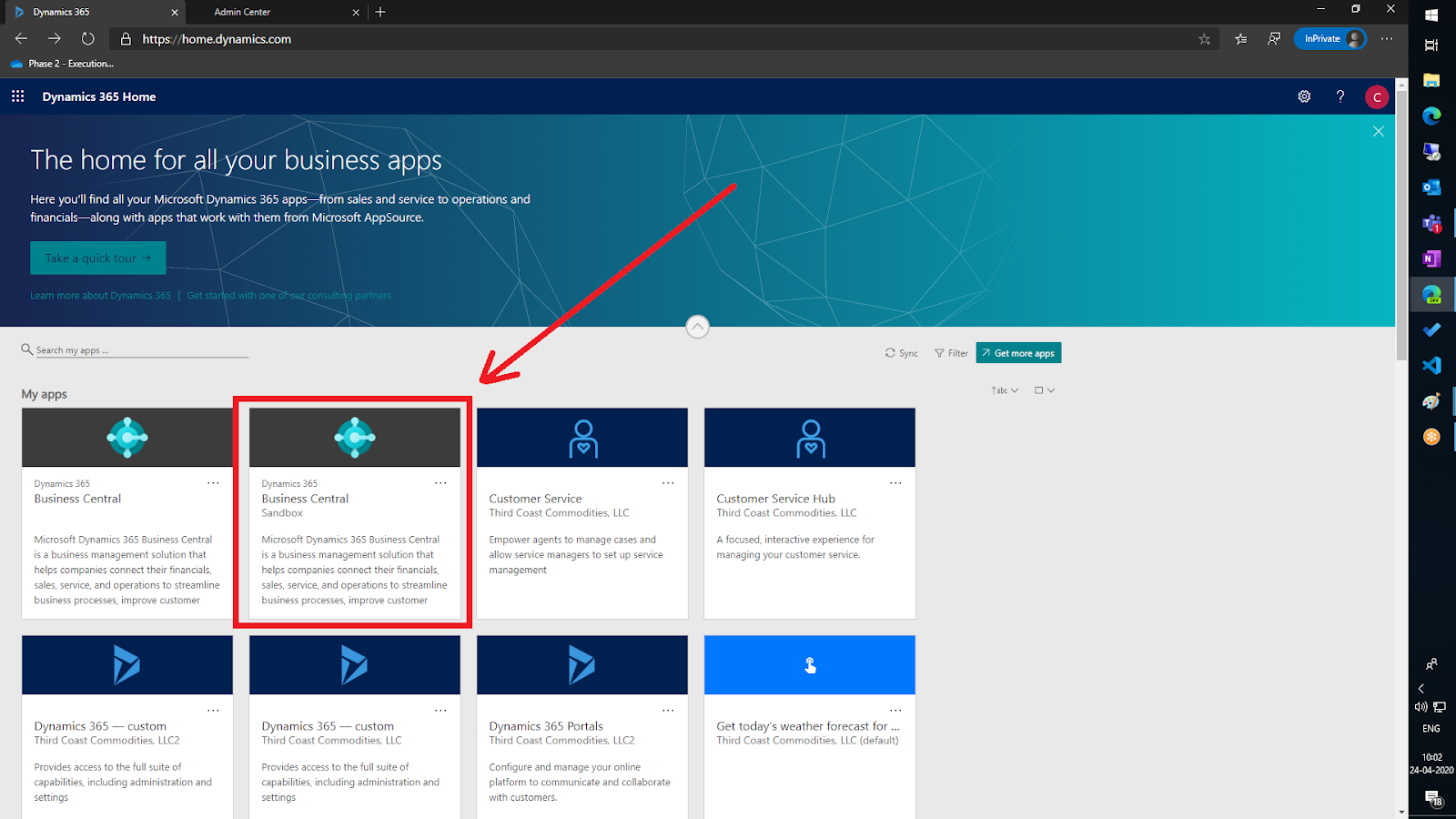This screenshot has height=819, width=1456.
Task: Open the Business Central app without the Sandbox label
Action: coord(127,513)
